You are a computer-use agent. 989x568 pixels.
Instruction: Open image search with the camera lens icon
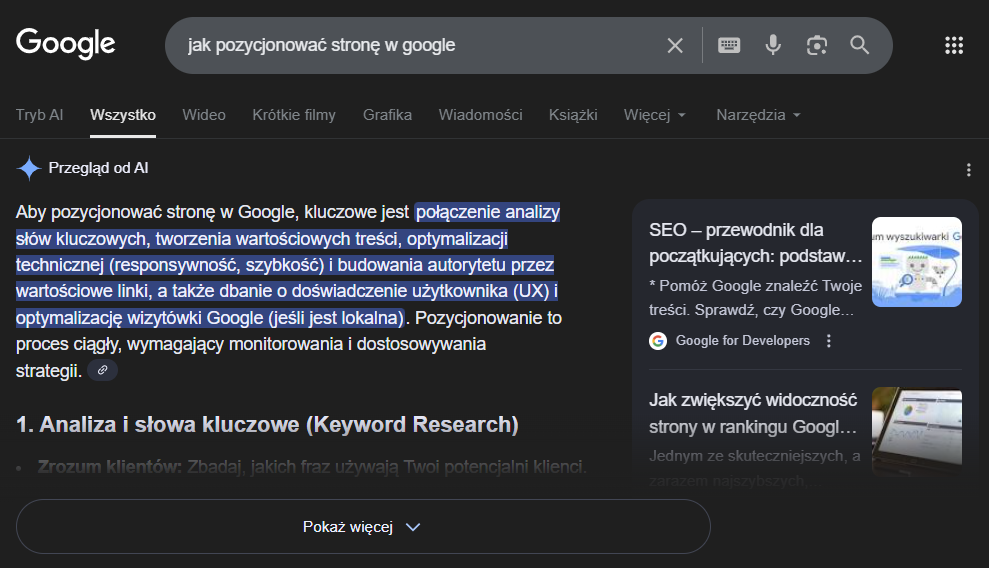click(817, 45)
